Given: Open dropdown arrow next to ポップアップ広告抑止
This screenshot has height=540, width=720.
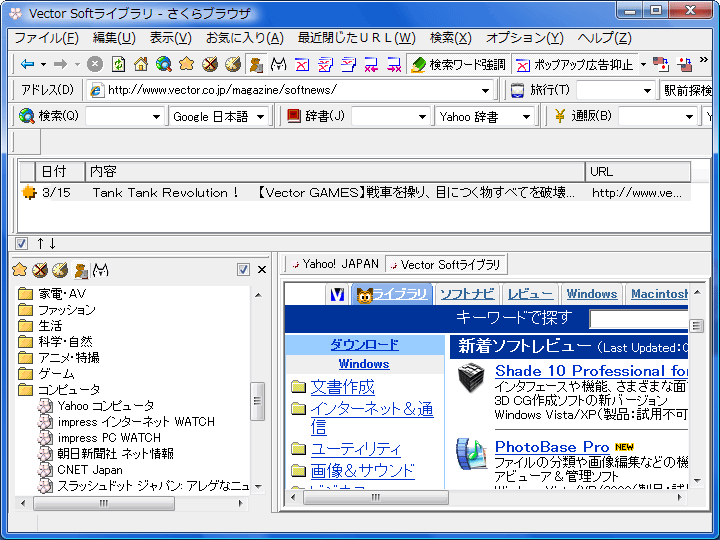Looking at the screenshot, I should tap(643, 65).
